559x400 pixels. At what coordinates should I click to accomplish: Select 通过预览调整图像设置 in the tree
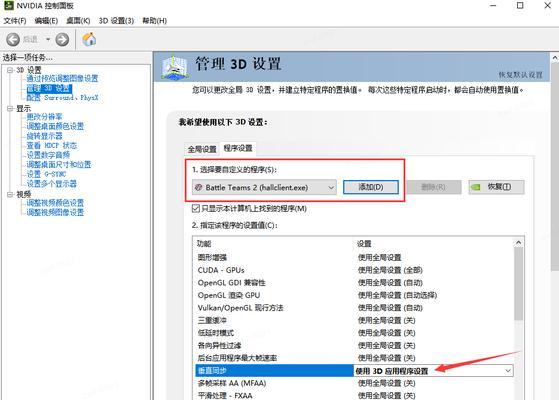coord(62,78)
